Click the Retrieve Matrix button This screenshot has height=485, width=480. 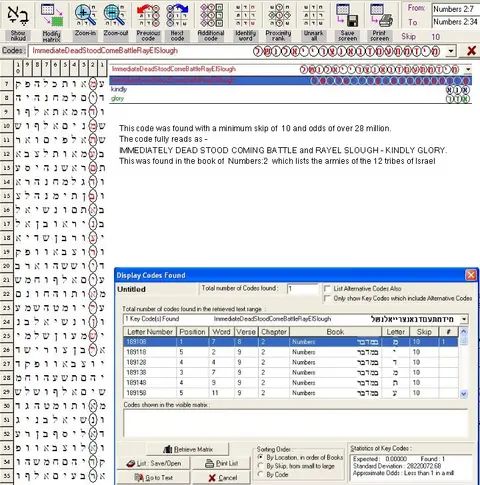tap(188, 449)
